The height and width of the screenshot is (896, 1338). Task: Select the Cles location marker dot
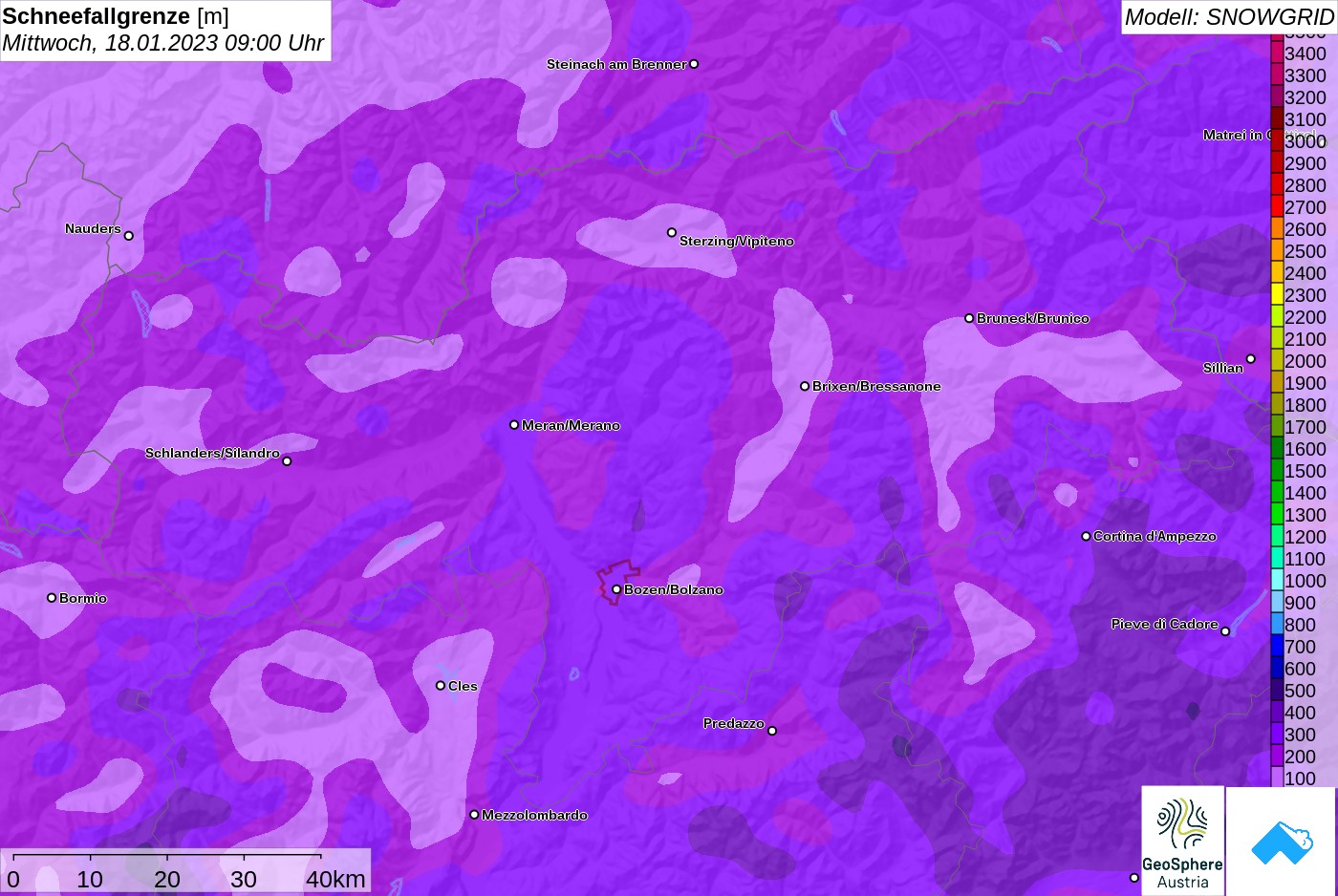(441, 685)
